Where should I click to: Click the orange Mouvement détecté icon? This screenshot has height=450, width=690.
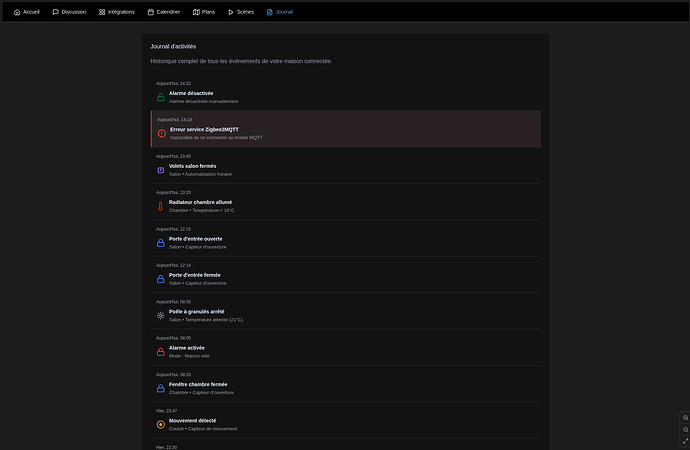[160, 424]
